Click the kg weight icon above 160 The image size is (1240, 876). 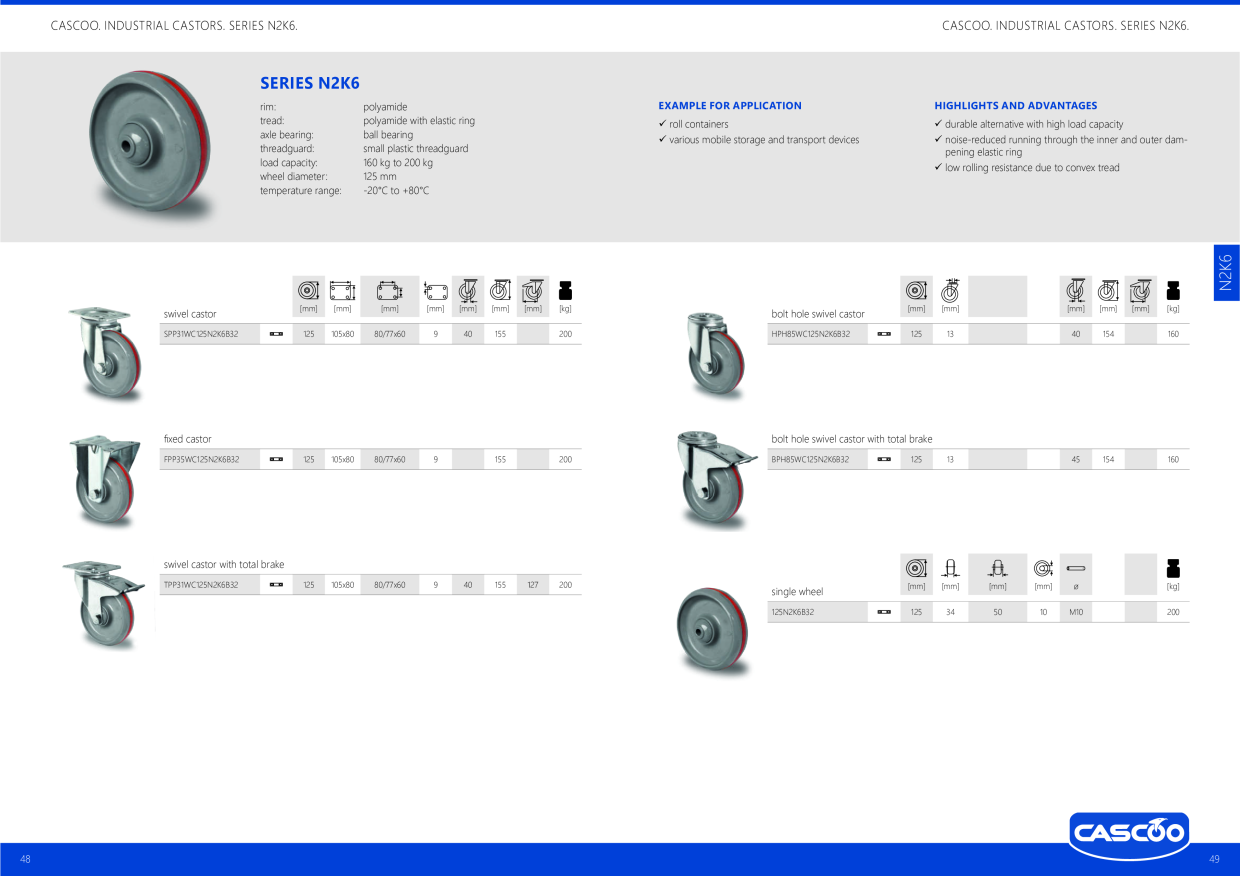pos(1173,290)
